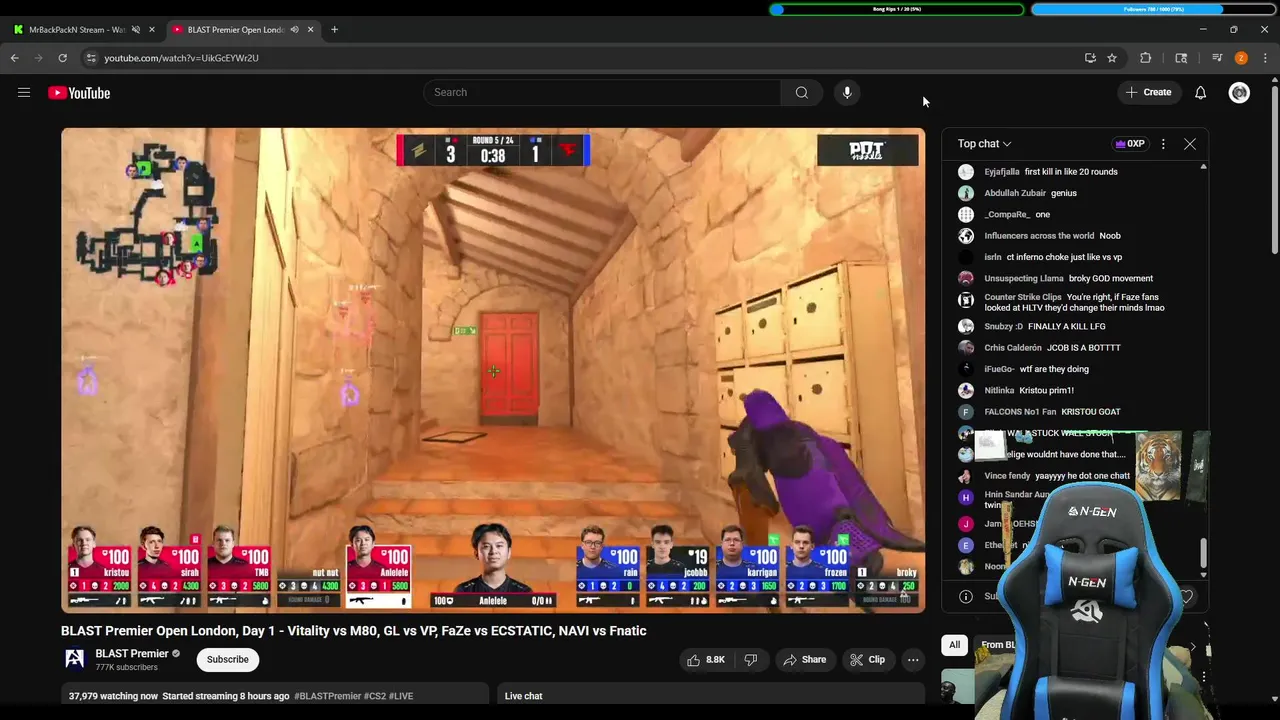The image size is (1280, 720).
Task: Click the Chrome profile avatar icon
Action: (x=1241, y=58)
